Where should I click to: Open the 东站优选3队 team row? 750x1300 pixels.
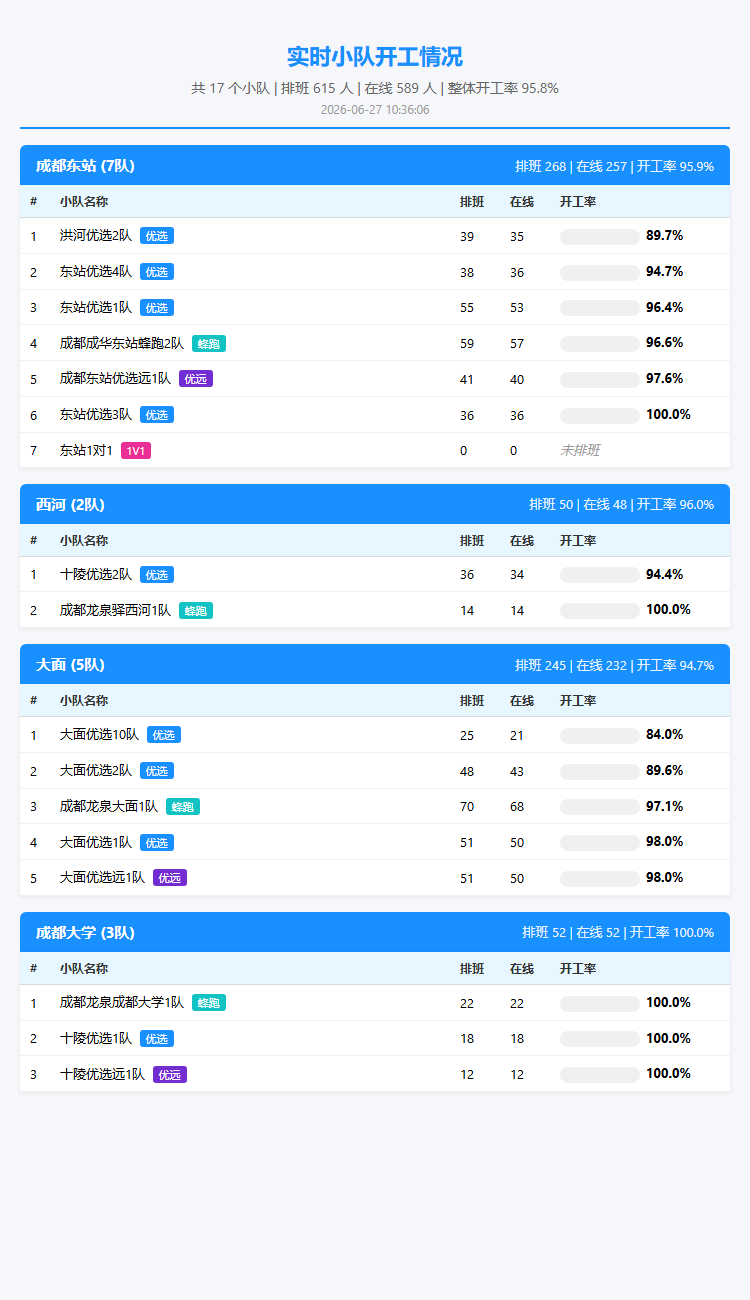[x=375, y=415]
